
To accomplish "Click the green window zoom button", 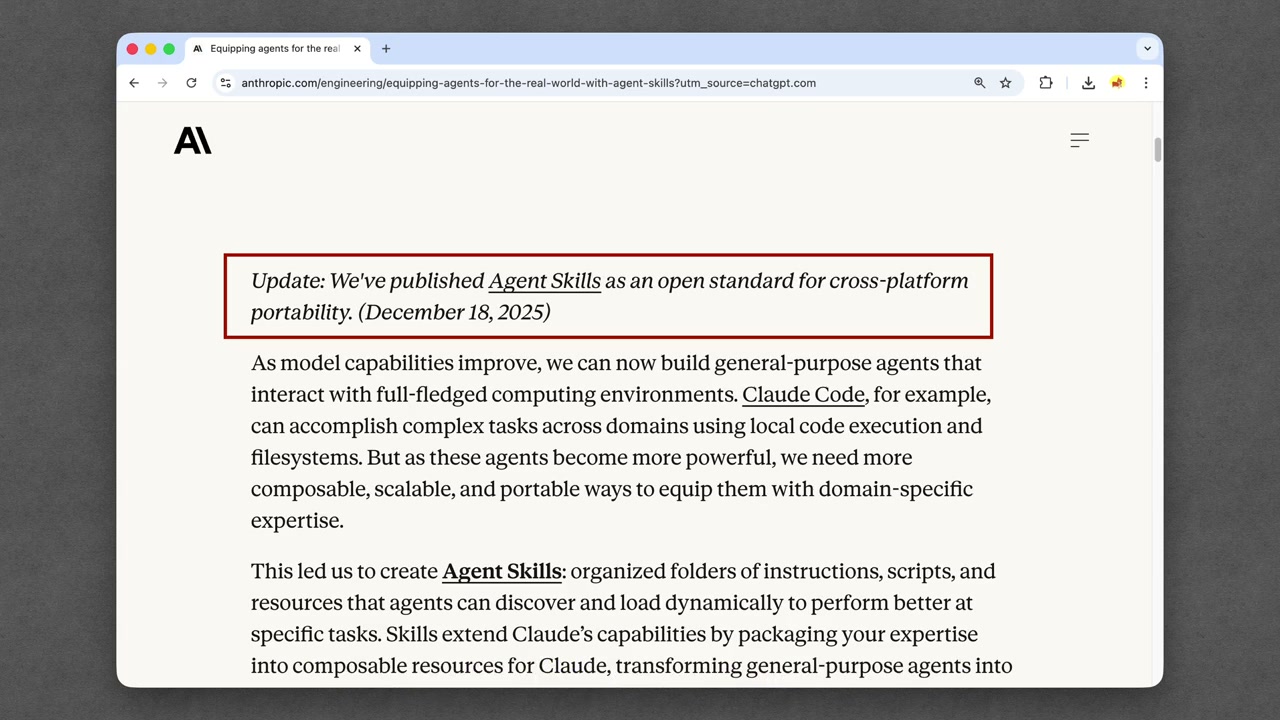I will click(x=169, y=49).
